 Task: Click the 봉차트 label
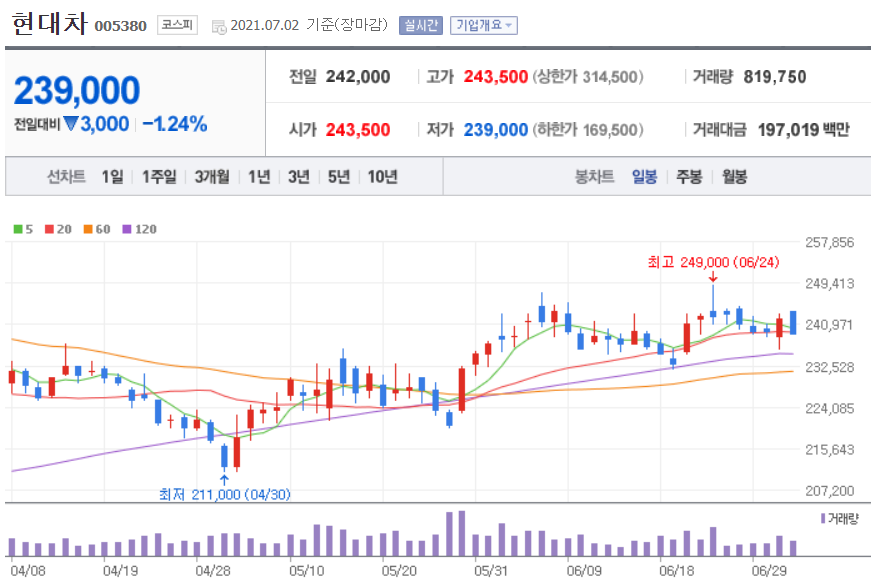594,177
